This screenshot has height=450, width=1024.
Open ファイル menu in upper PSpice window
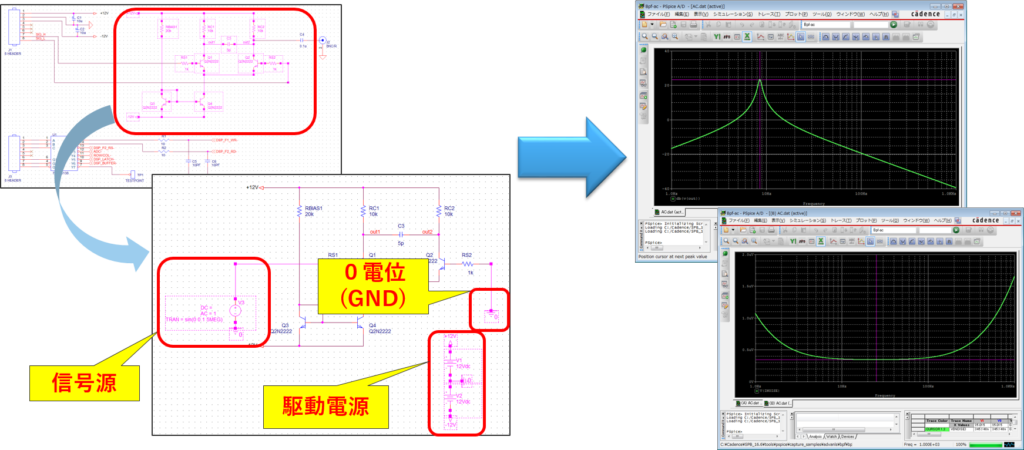658,14
